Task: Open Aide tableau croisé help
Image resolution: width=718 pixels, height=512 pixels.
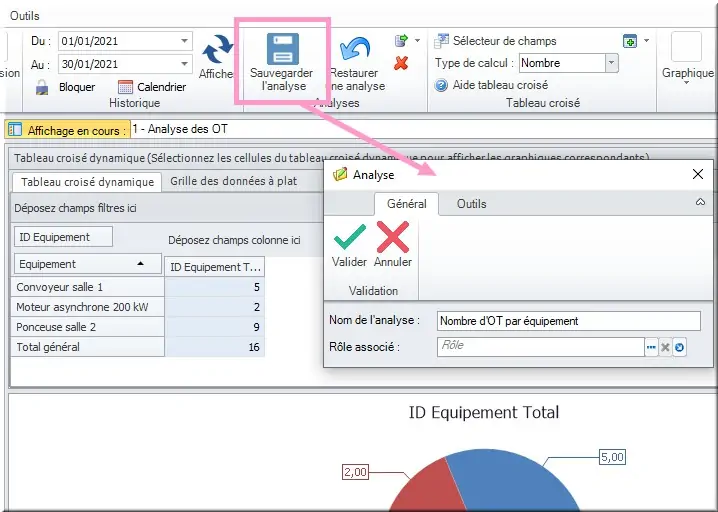Action: tap(491, 85)
